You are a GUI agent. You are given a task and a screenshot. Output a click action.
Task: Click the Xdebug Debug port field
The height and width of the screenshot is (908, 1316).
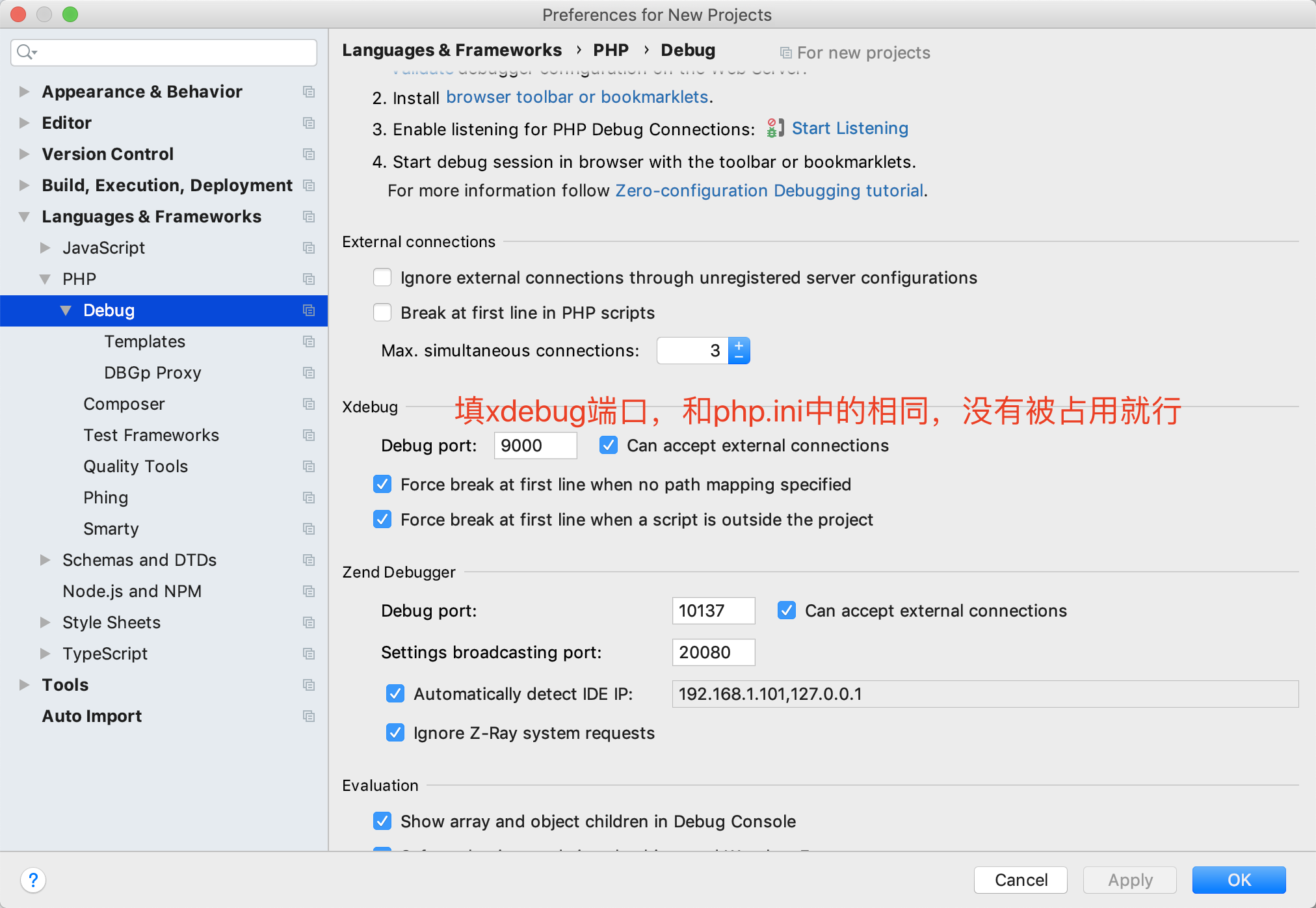coord(534,446)
